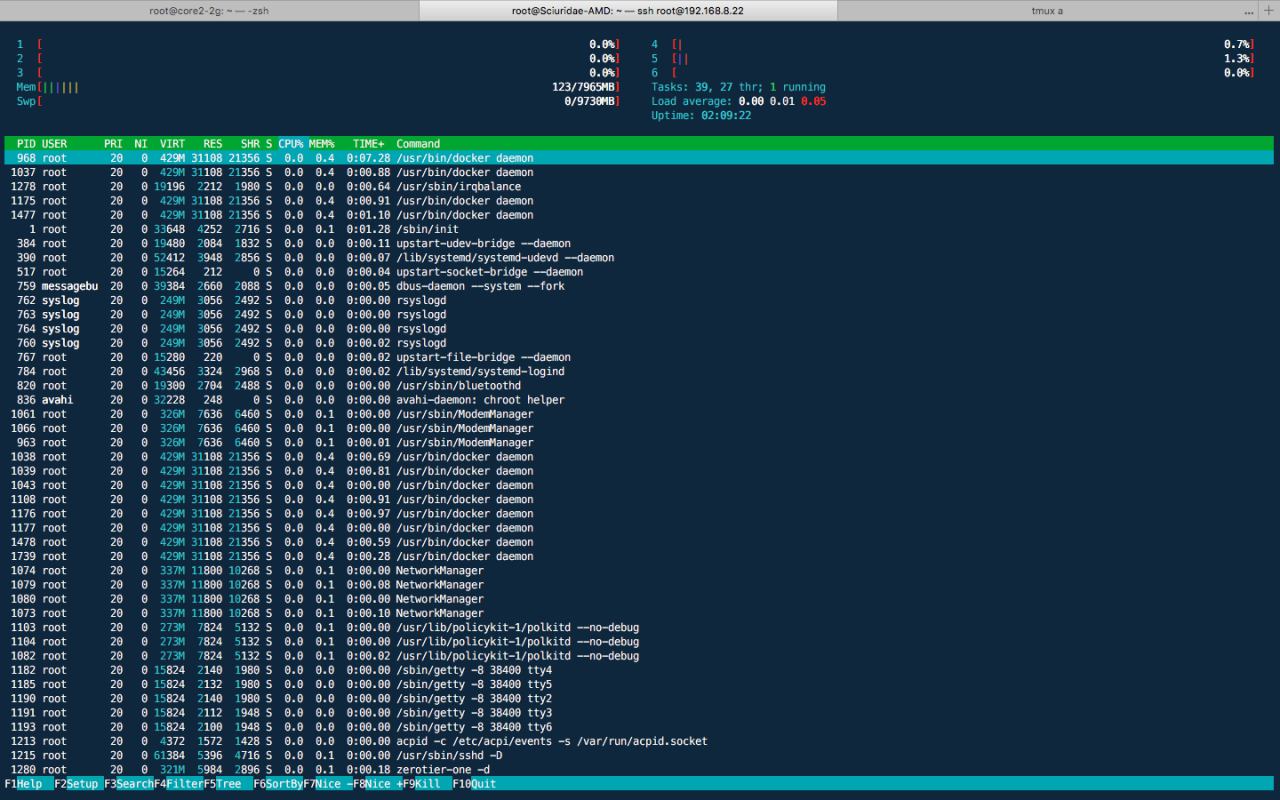Select getty tty2 process row
This screenshot has height=800, width=1280.
(640, 699)
